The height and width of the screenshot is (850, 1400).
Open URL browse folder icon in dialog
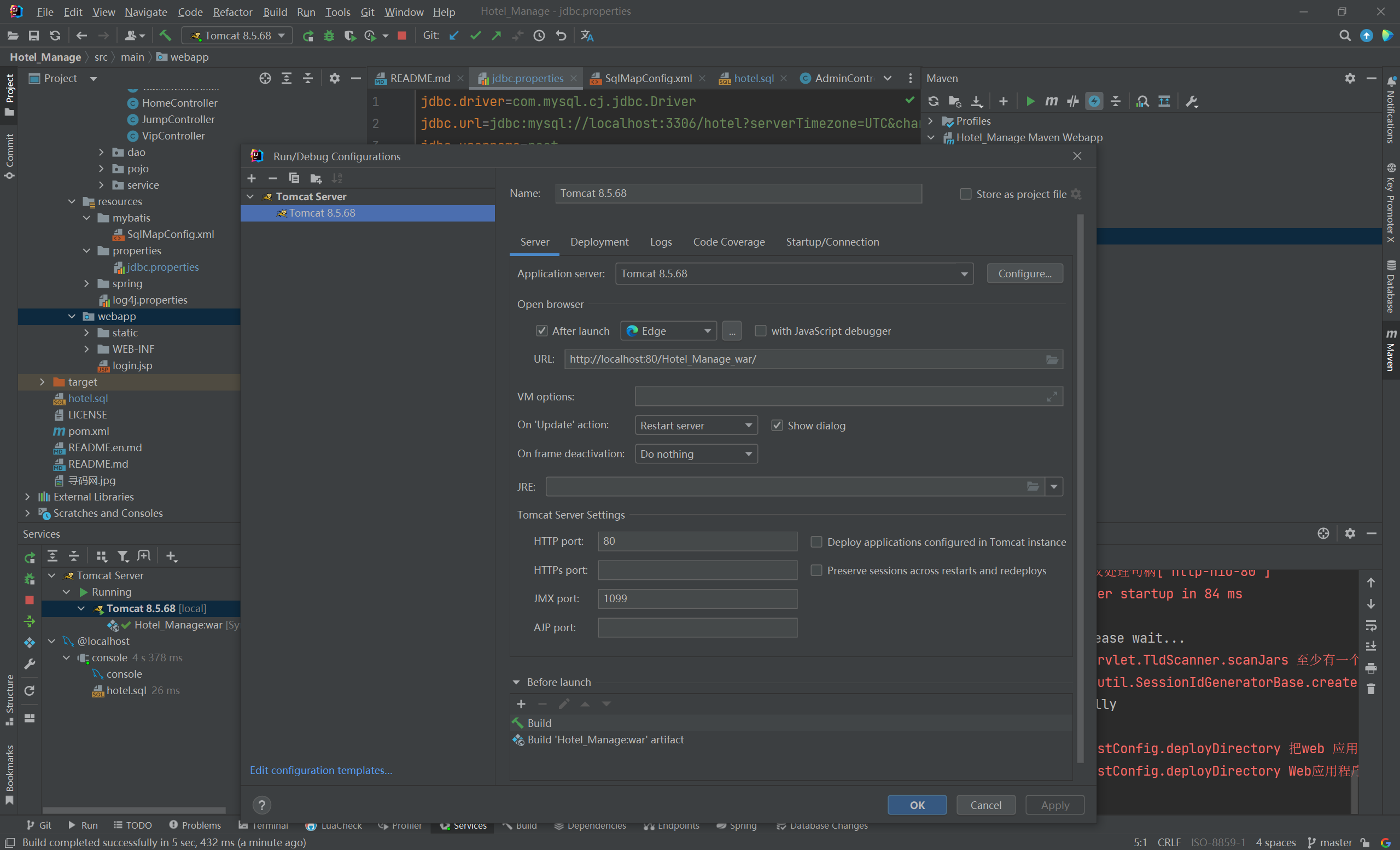(1052, 360)
